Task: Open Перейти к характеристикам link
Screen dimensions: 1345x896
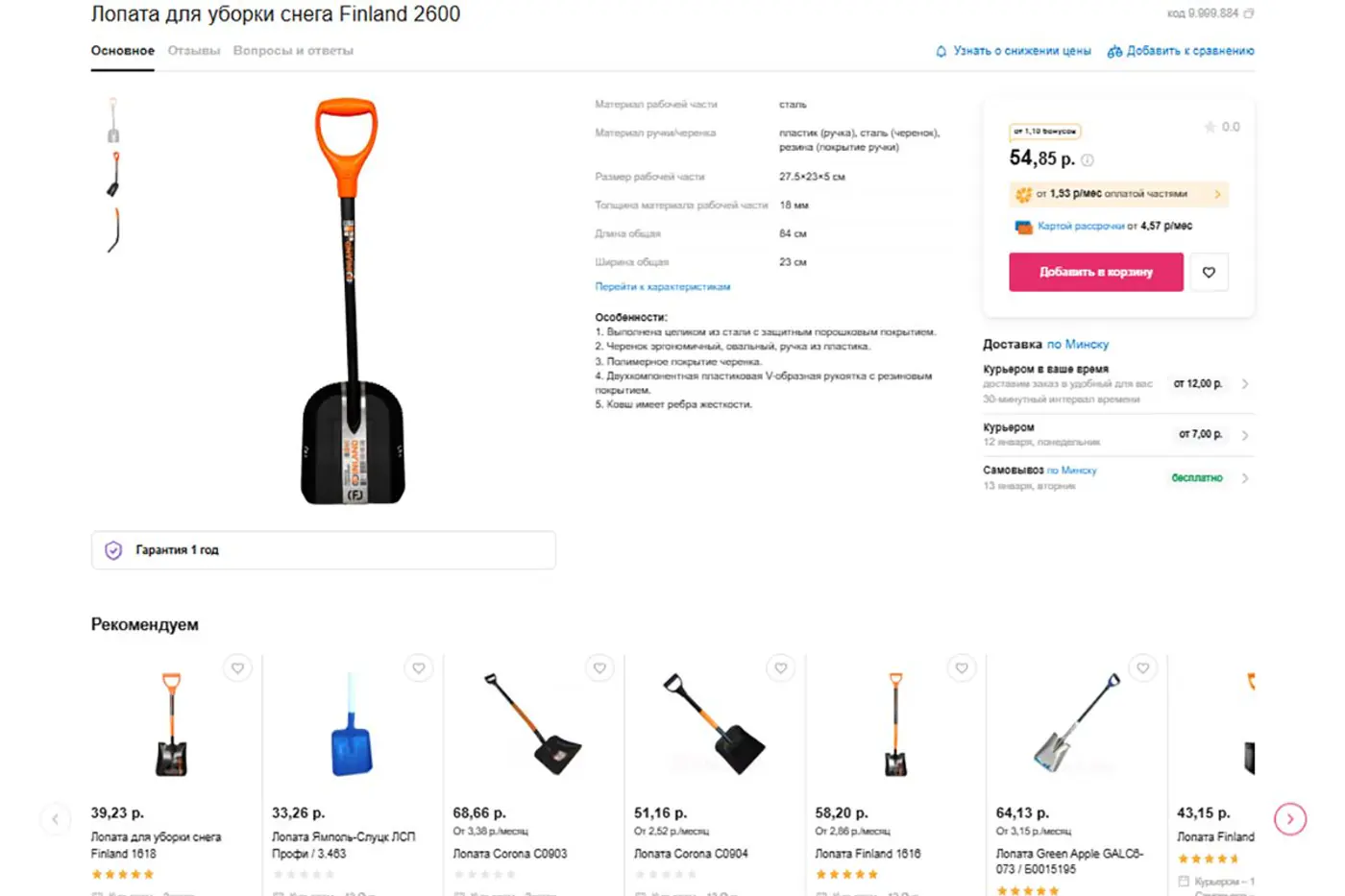Action: [663, 287]
